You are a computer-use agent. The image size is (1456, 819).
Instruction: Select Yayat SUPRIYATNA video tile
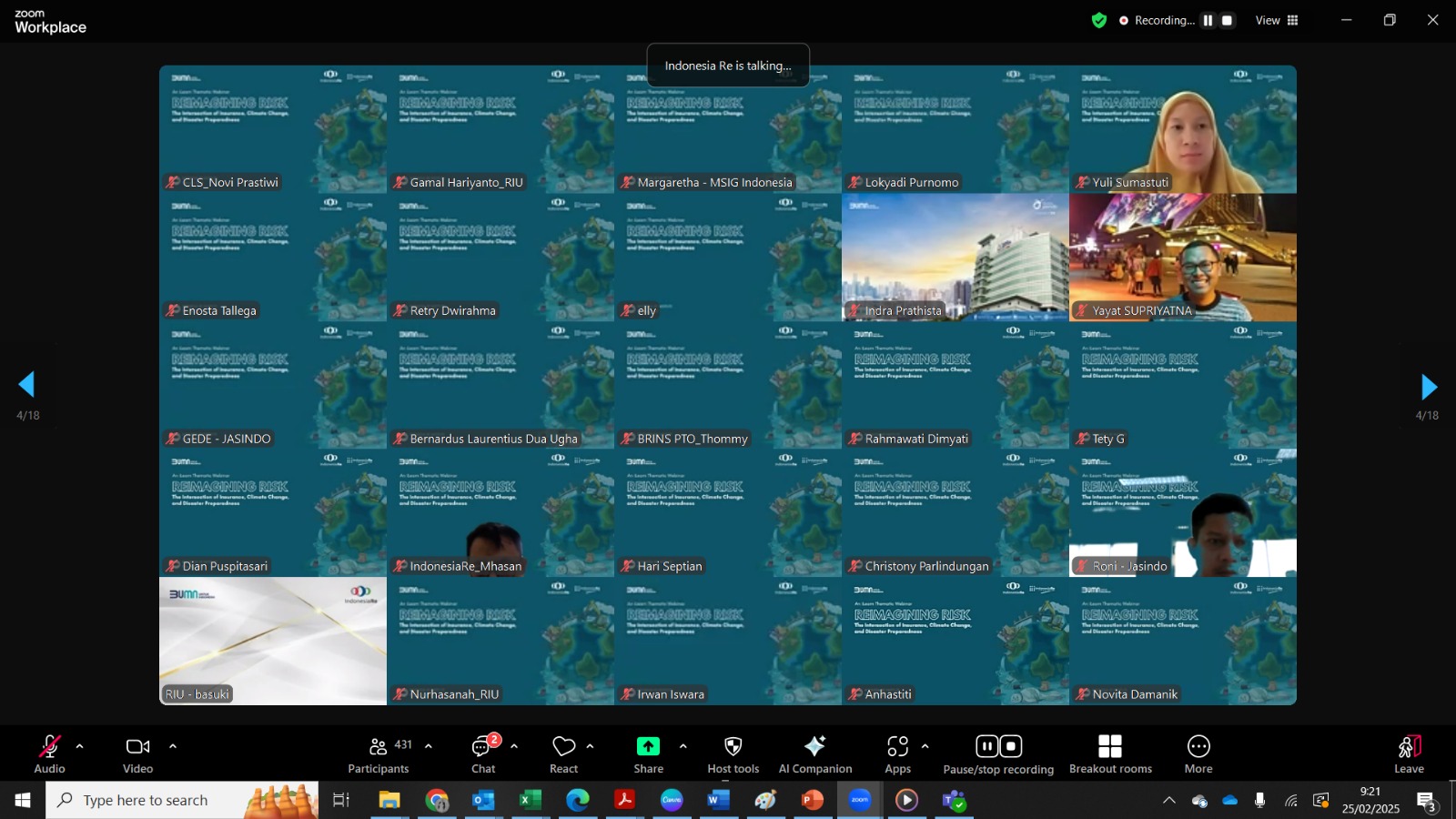pyautogui.click(x=1182, y=258)
